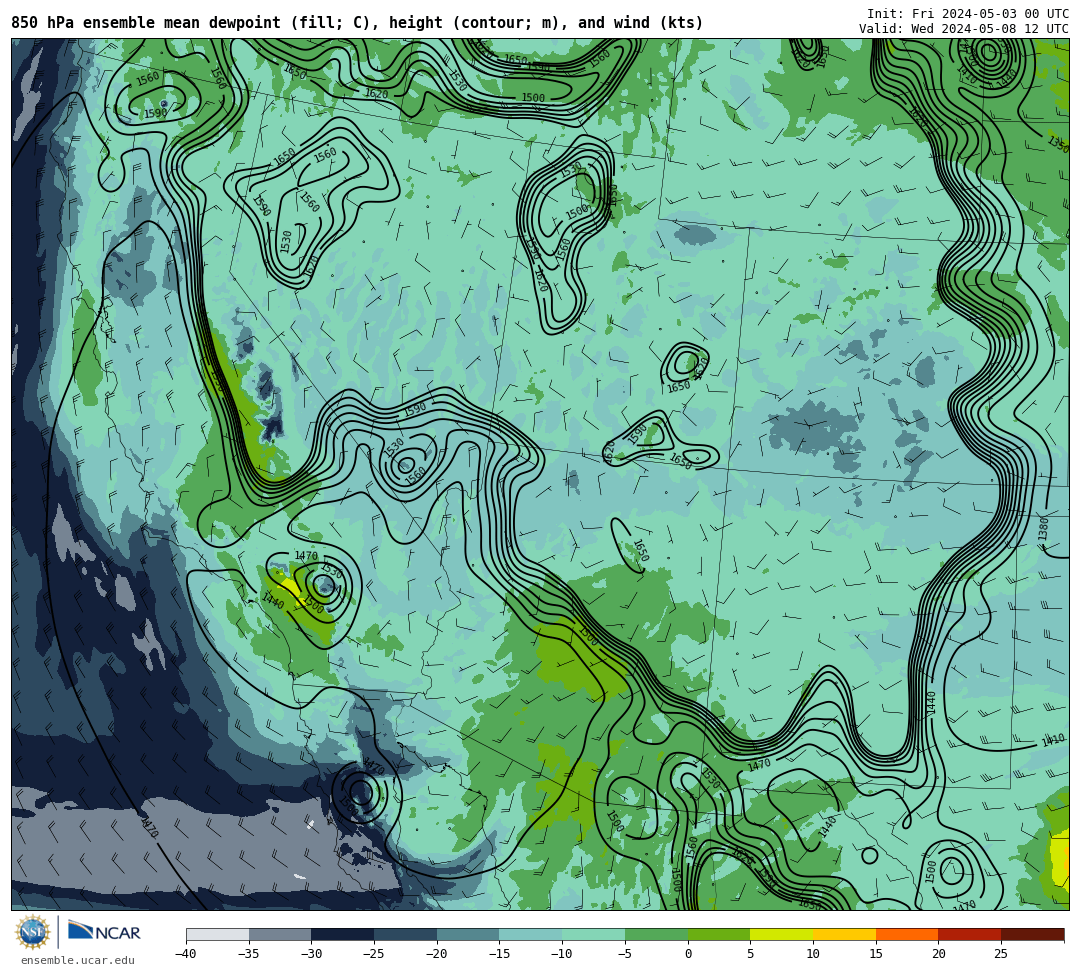
Task: Click the light teal -15 to -10 colorbar segment
Action: [531, 934]
